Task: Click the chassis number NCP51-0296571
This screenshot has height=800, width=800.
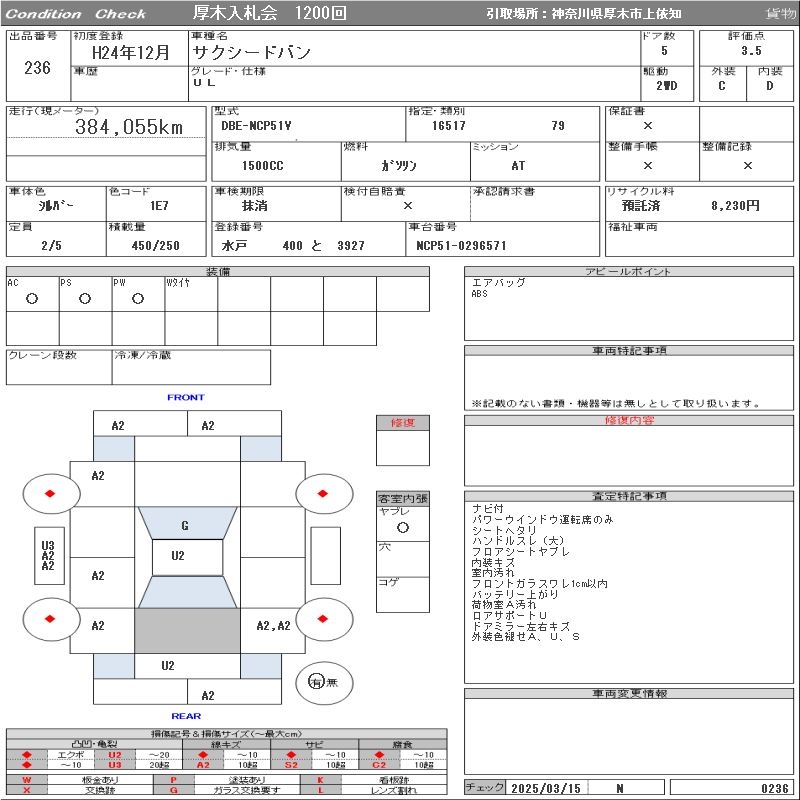Action: tap(461, 245)
